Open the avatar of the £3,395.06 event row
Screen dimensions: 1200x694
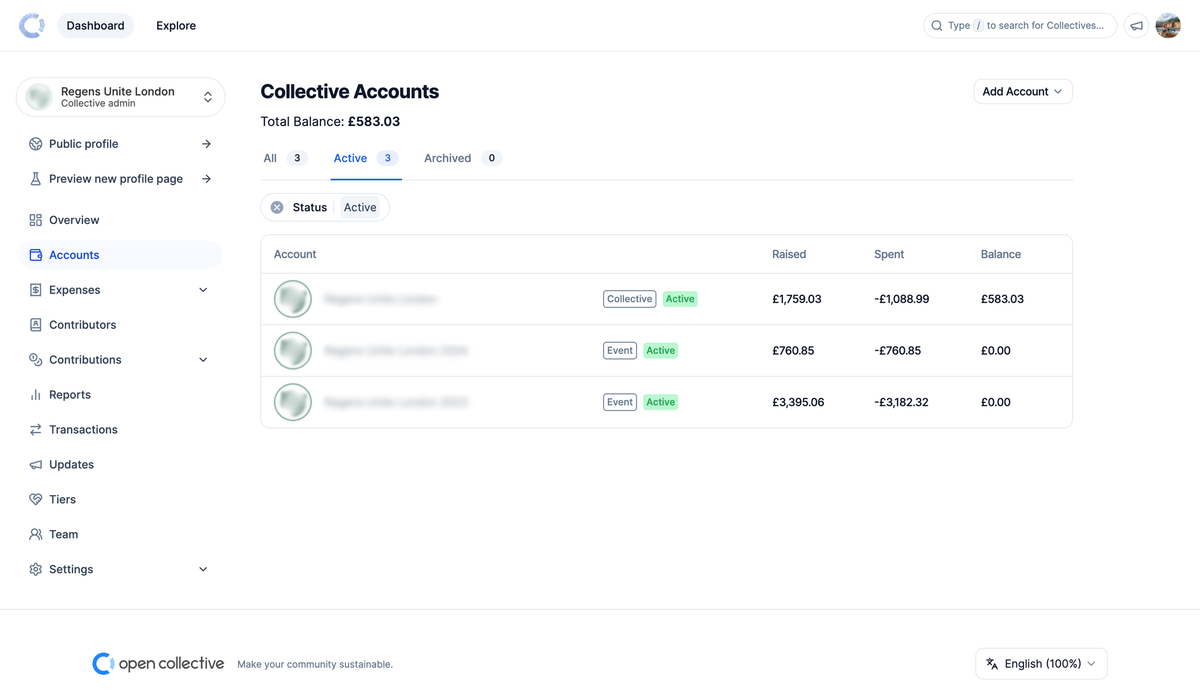pyautogui.click(x=293, y=402)
